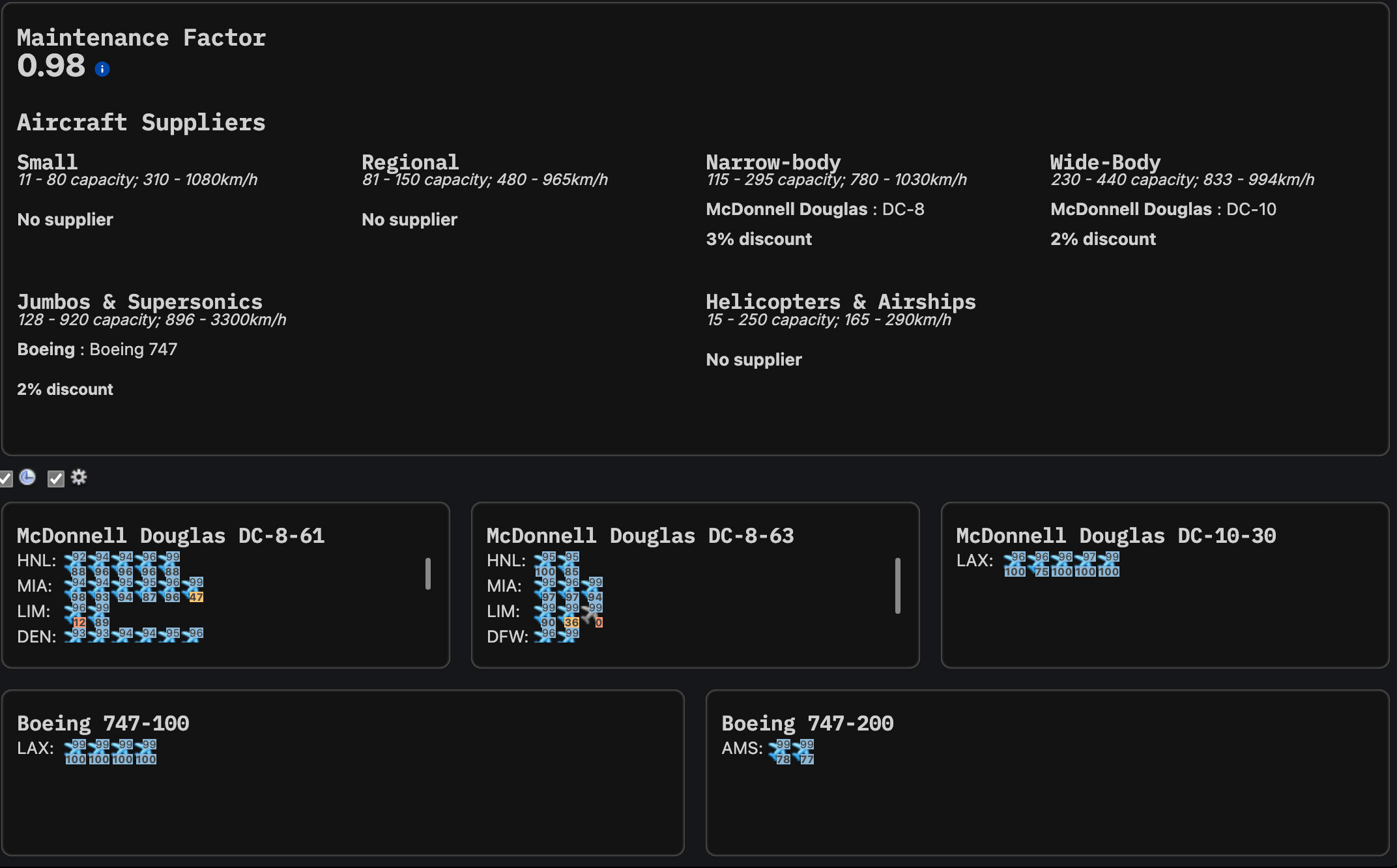Click the 'Maintenance Factor' heading
Image resolution: width=1397 pixels, height=868 pixels.
click(141, 38)
